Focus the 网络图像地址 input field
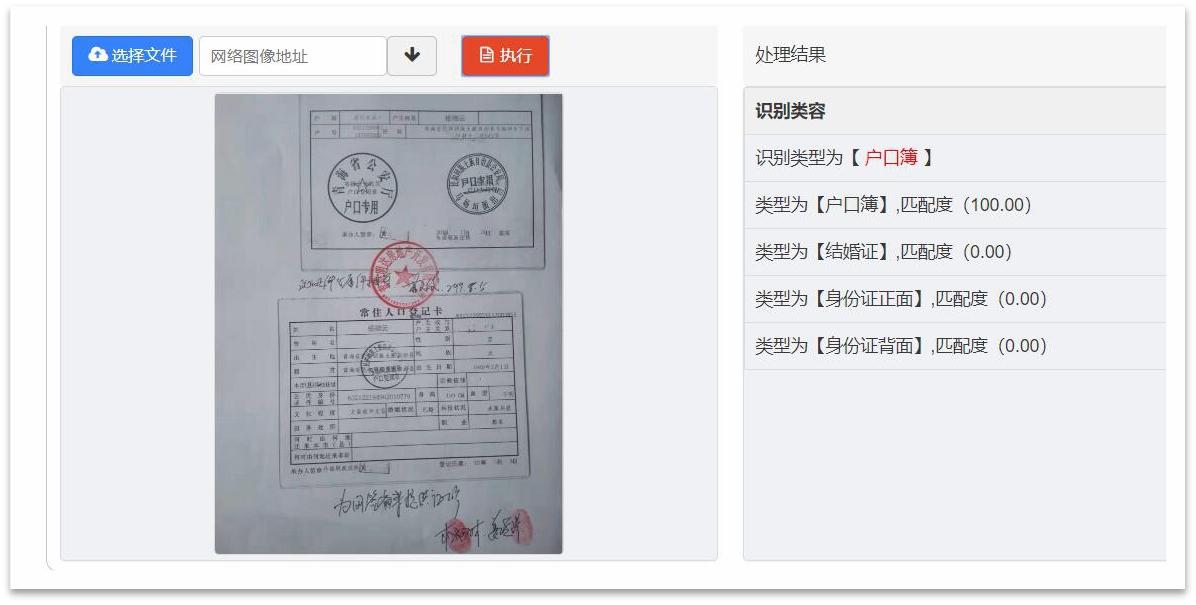The image size is (1196, 605). (x=293, y=56)
